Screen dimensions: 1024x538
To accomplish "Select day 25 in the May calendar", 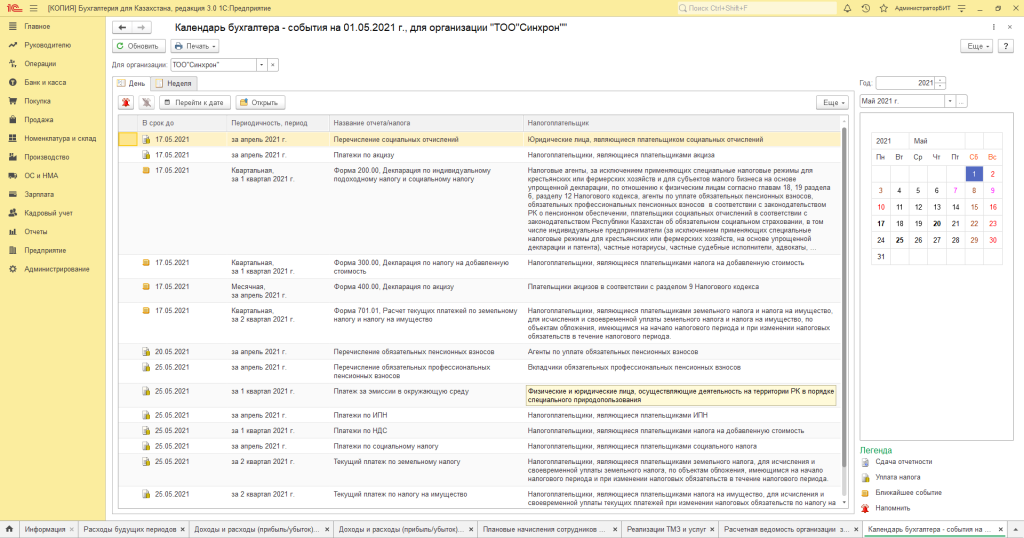I will 900,240.
